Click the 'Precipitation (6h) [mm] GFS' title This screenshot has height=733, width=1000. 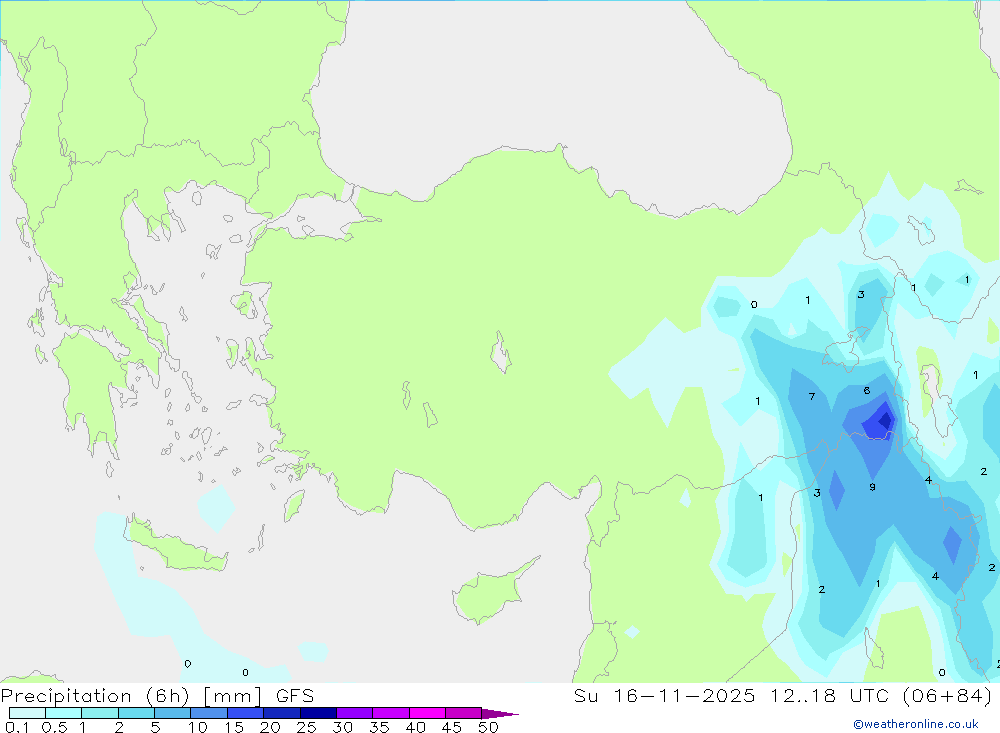pyautogui.click(x=158, y=695)
